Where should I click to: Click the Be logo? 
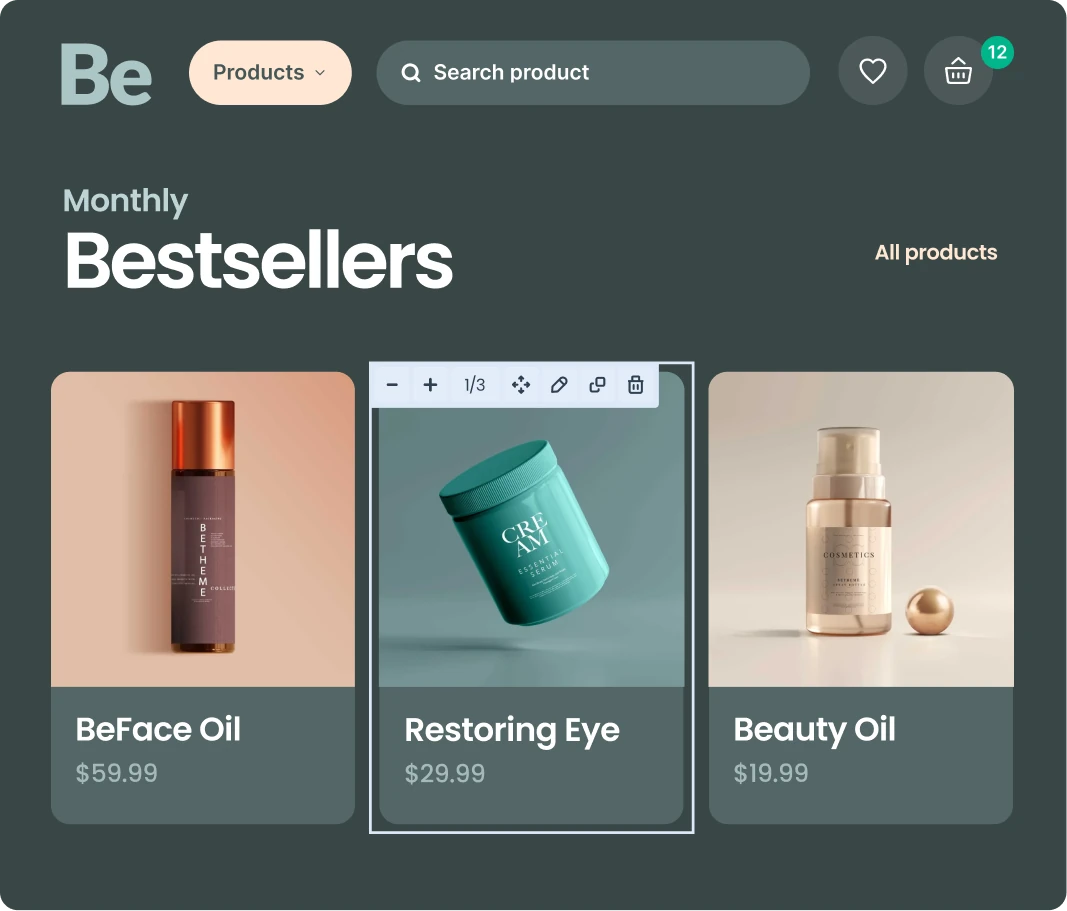106,74
